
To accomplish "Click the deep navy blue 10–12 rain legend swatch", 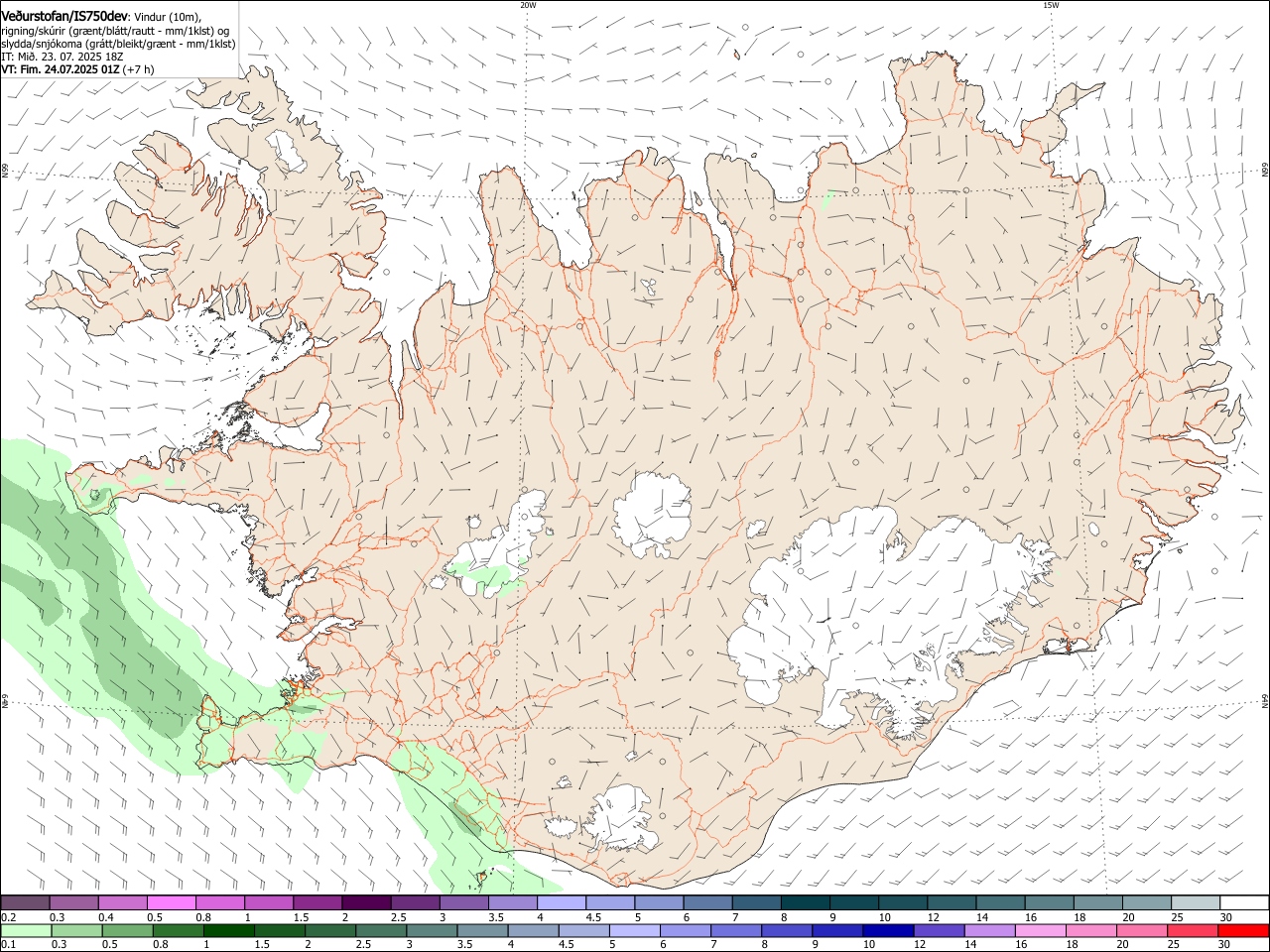I will 888,931.
